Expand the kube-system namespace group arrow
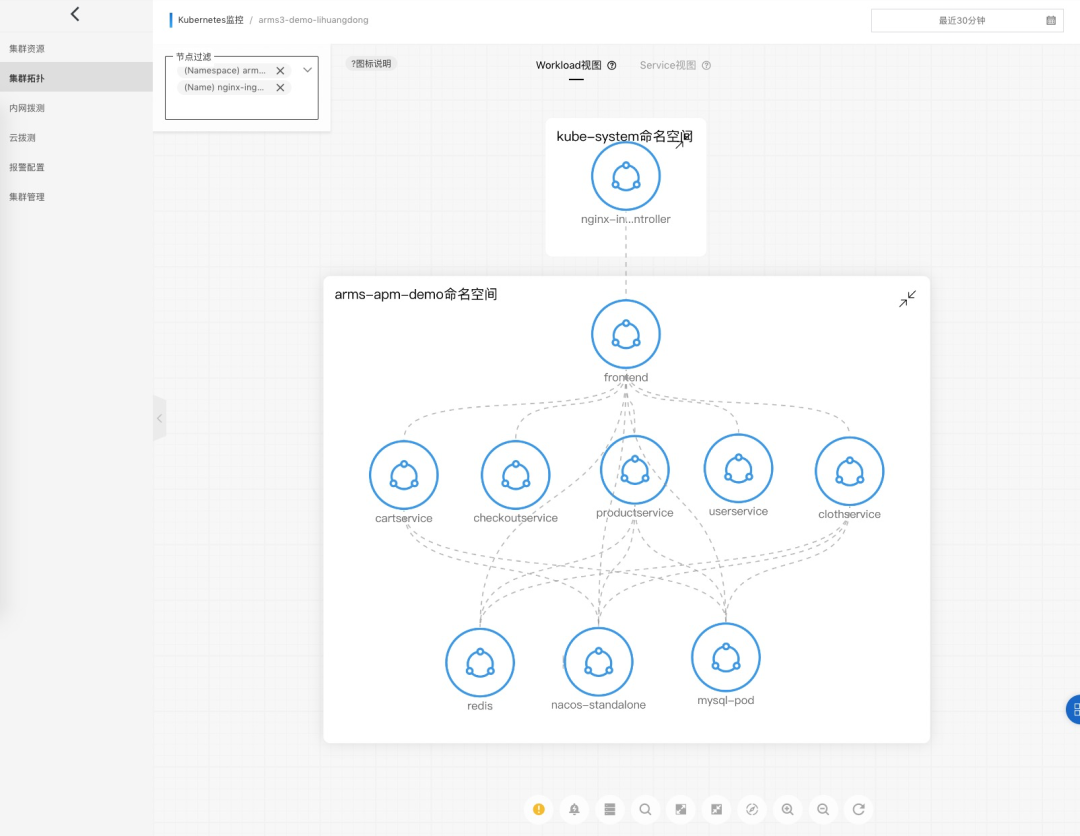The height and width of the screenshot is (836, 1080). pyautogui.click(x=681, y=143)
